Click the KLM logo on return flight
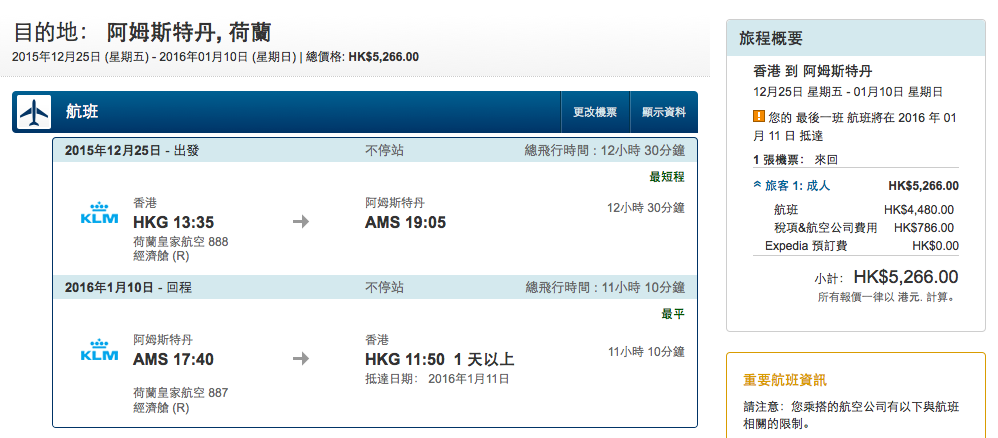998x438 pixels. [99, 350]
